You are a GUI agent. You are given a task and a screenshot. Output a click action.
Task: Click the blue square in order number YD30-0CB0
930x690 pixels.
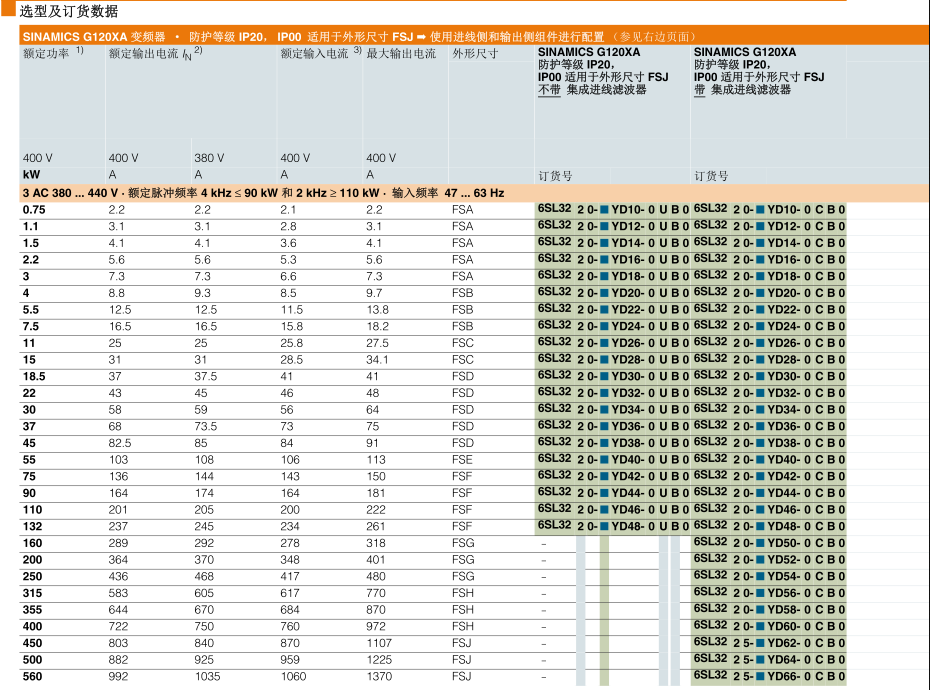[760, 376]
